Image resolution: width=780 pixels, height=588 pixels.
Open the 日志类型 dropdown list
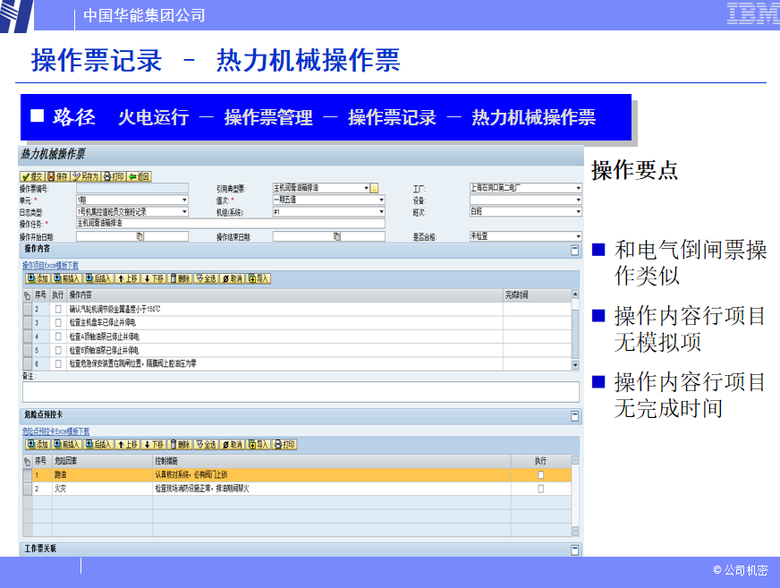coord(184,212)
